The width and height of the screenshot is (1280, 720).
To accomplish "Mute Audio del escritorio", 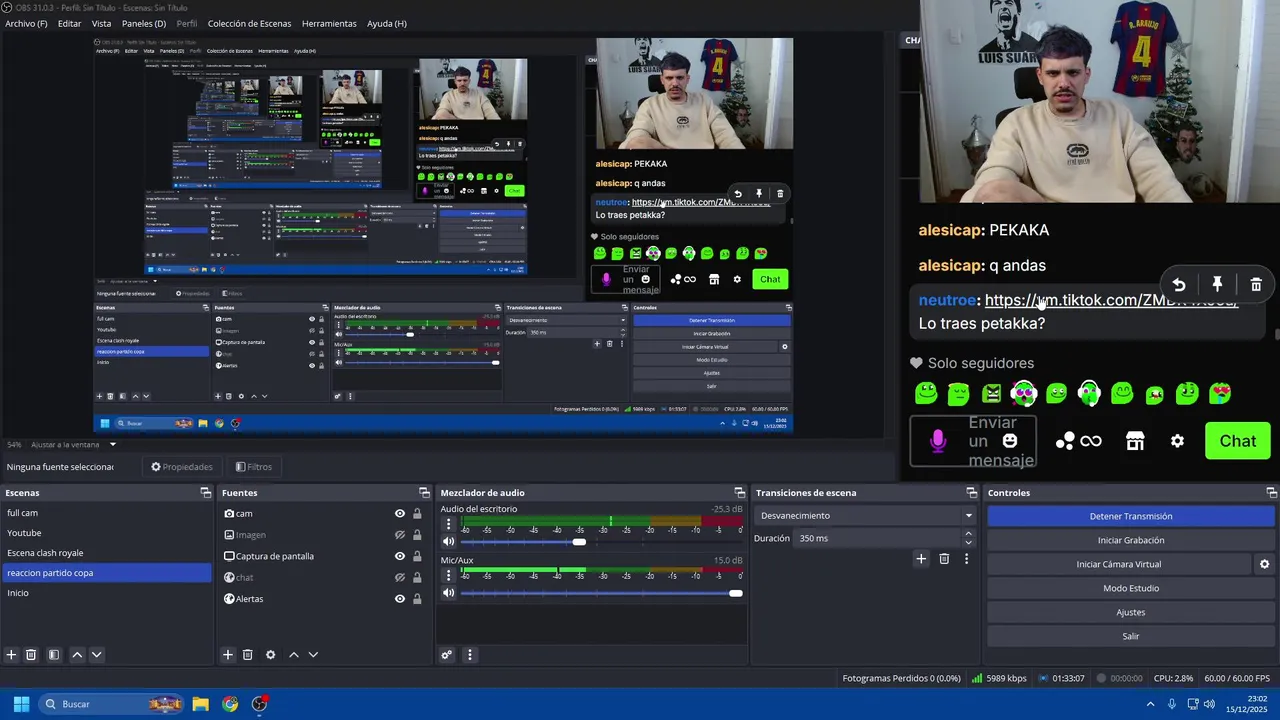I will point(448,542).
